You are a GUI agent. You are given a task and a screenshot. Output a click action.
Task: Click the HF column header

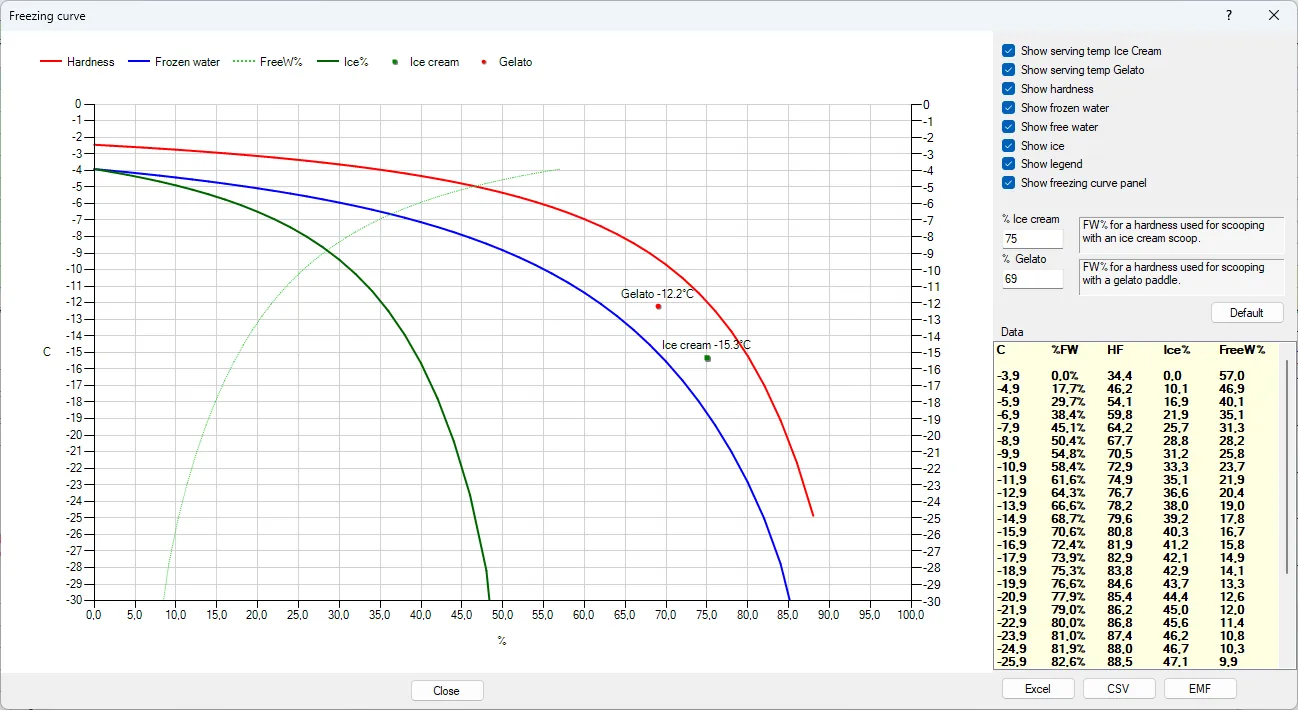[1115, 350]
